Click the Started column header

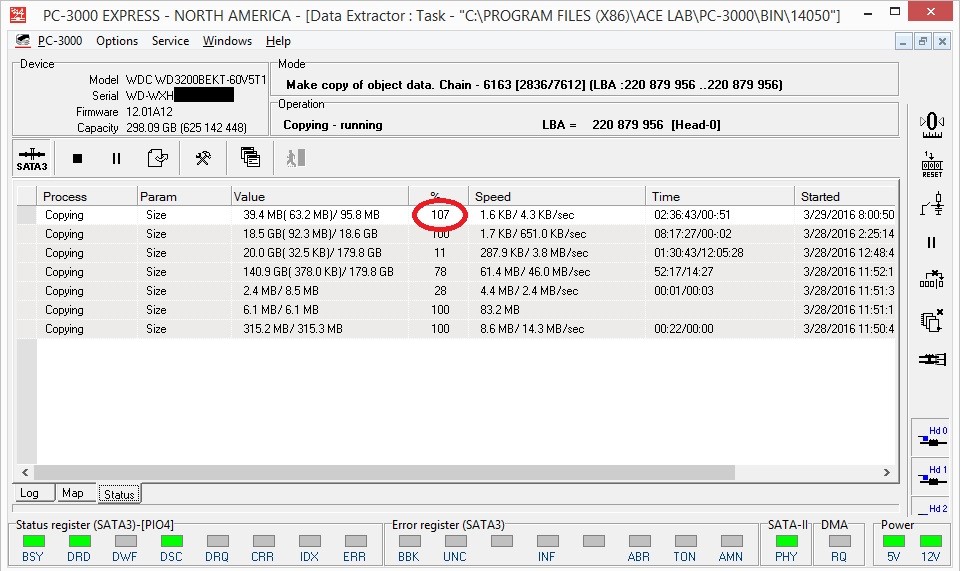(845, 197)
